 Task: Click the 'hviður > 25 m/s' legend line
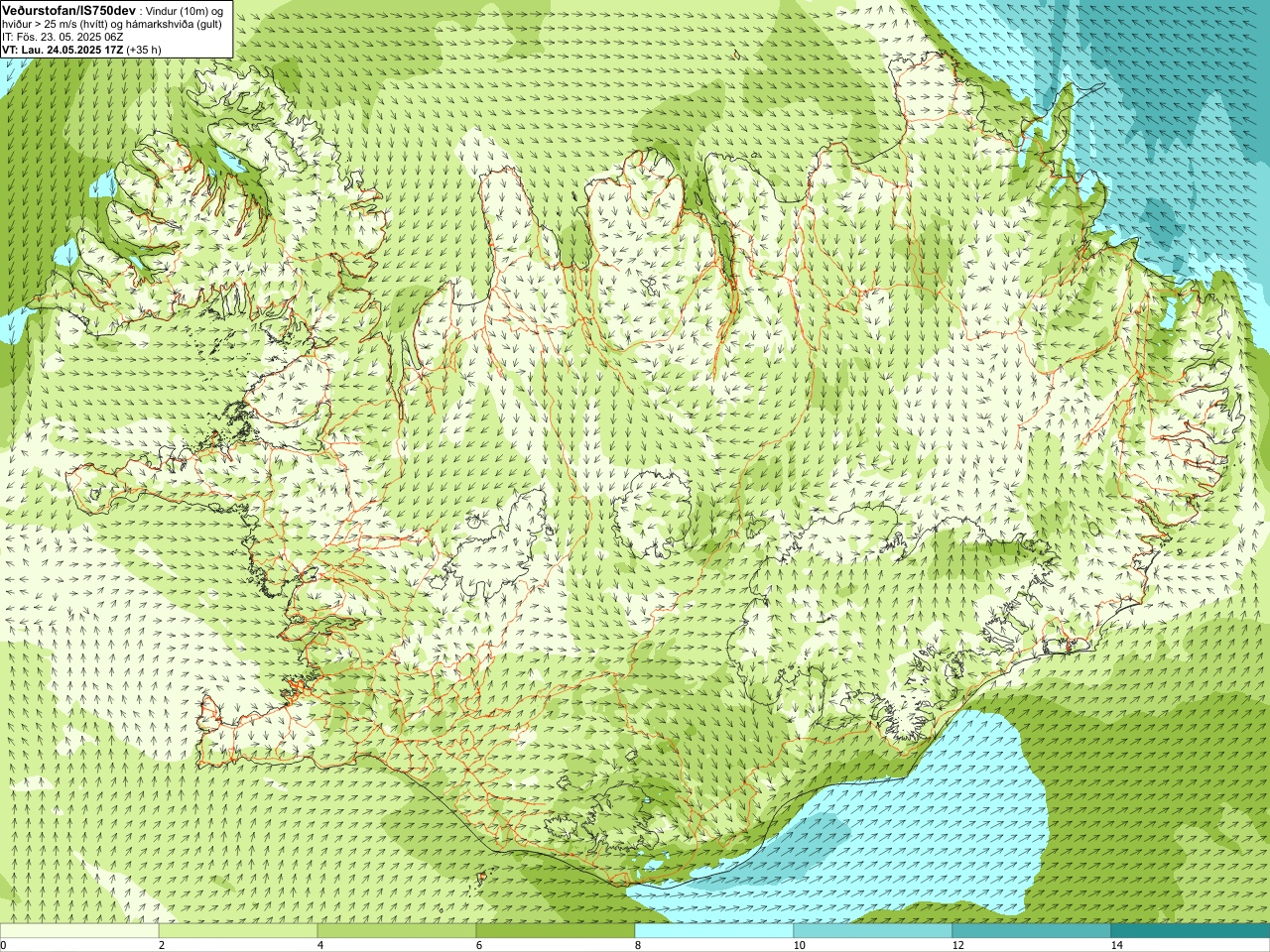click(112, 24)
